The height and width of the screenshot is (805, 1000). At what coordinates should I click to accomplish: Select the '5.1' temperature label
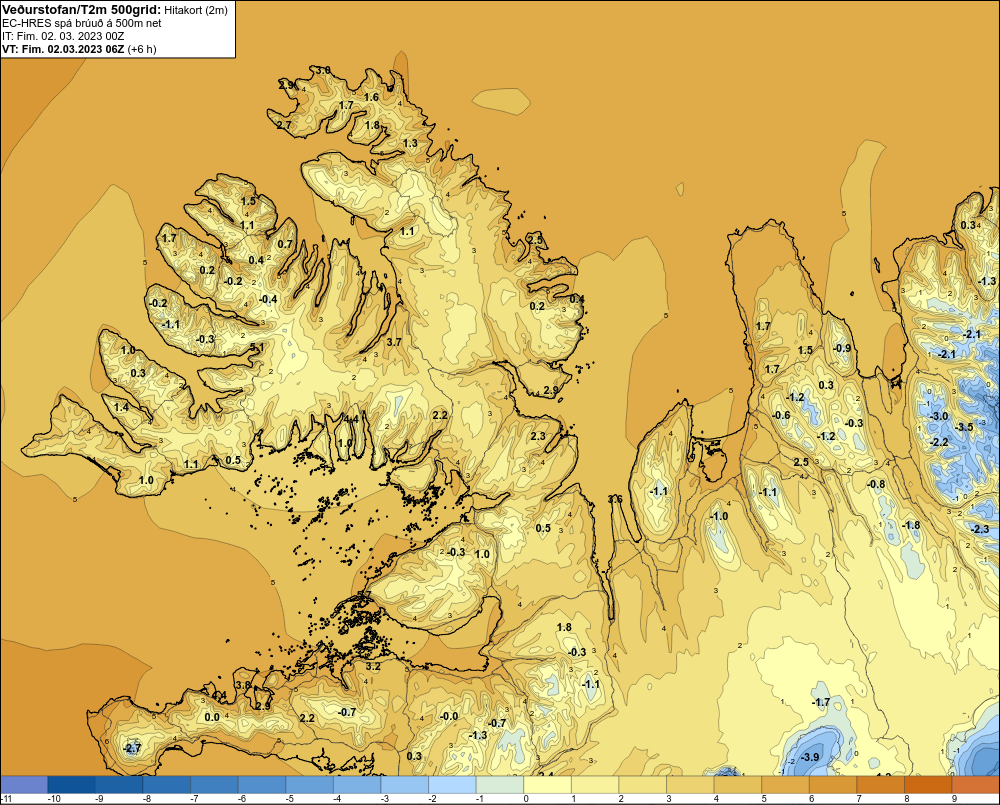[256, 347]
